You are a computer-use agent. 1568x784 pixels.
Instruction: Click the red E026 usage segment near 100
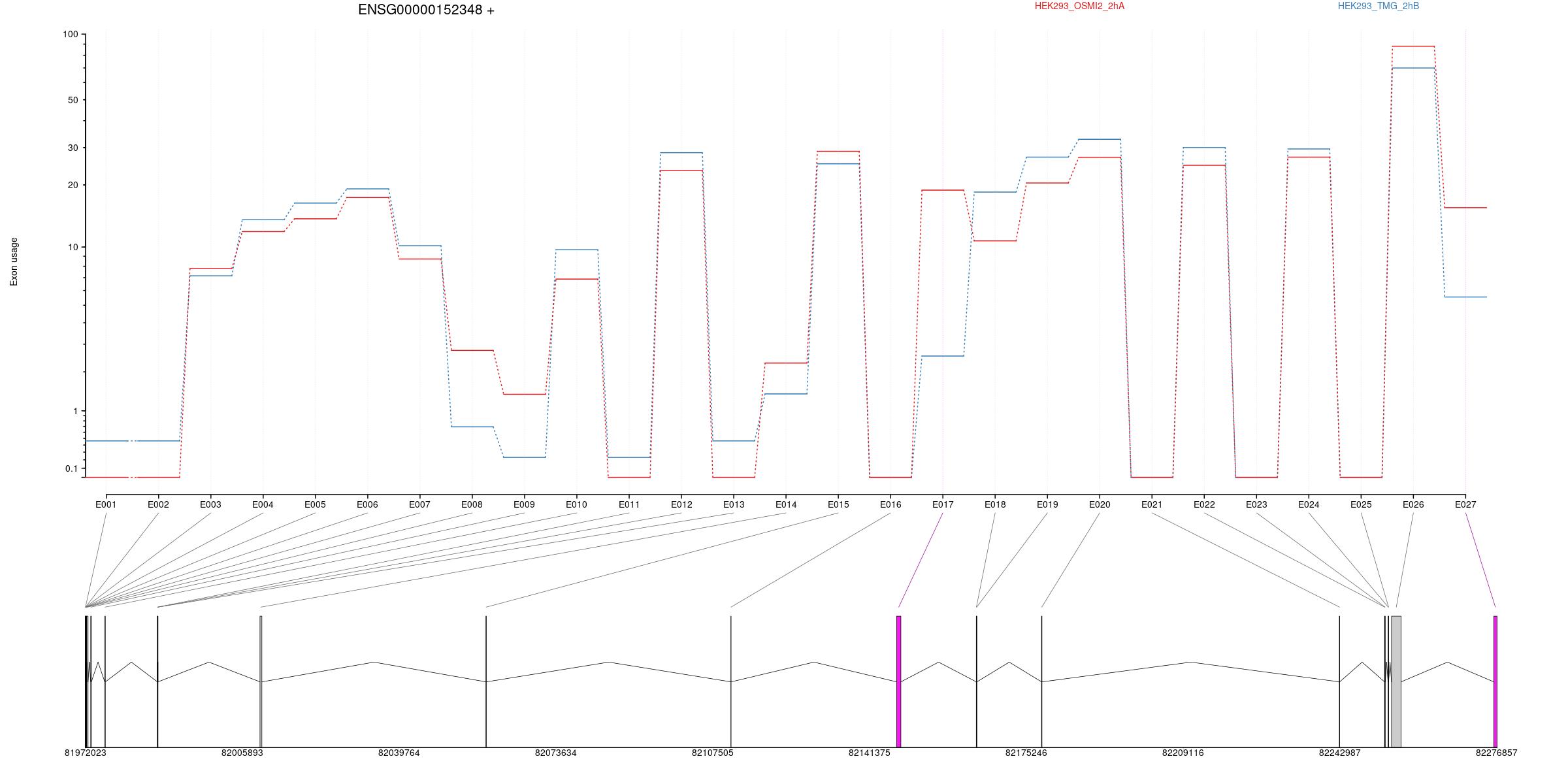1413,46
